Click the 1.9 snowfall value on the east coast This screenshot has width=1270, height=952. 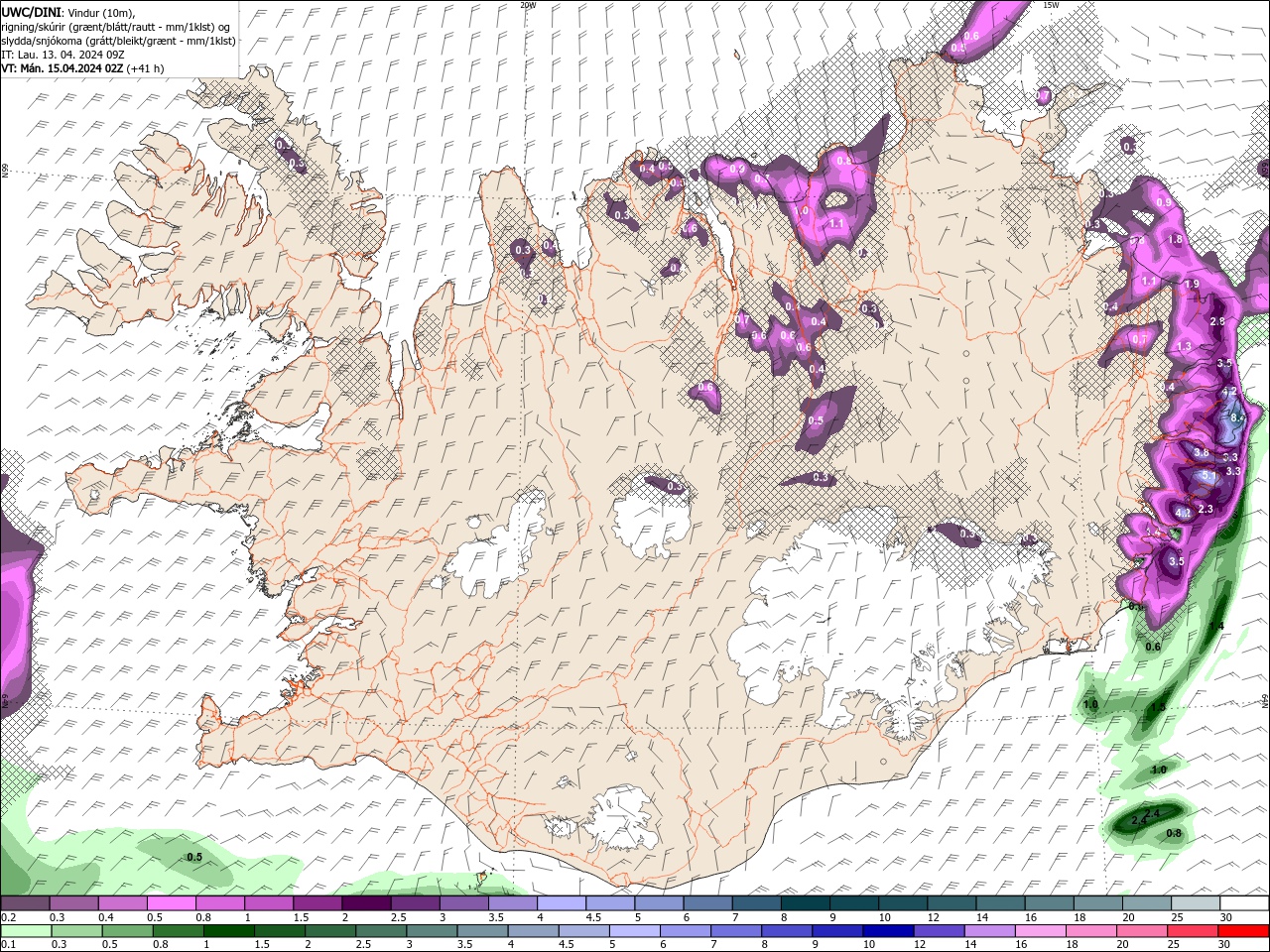(1192, 284)
